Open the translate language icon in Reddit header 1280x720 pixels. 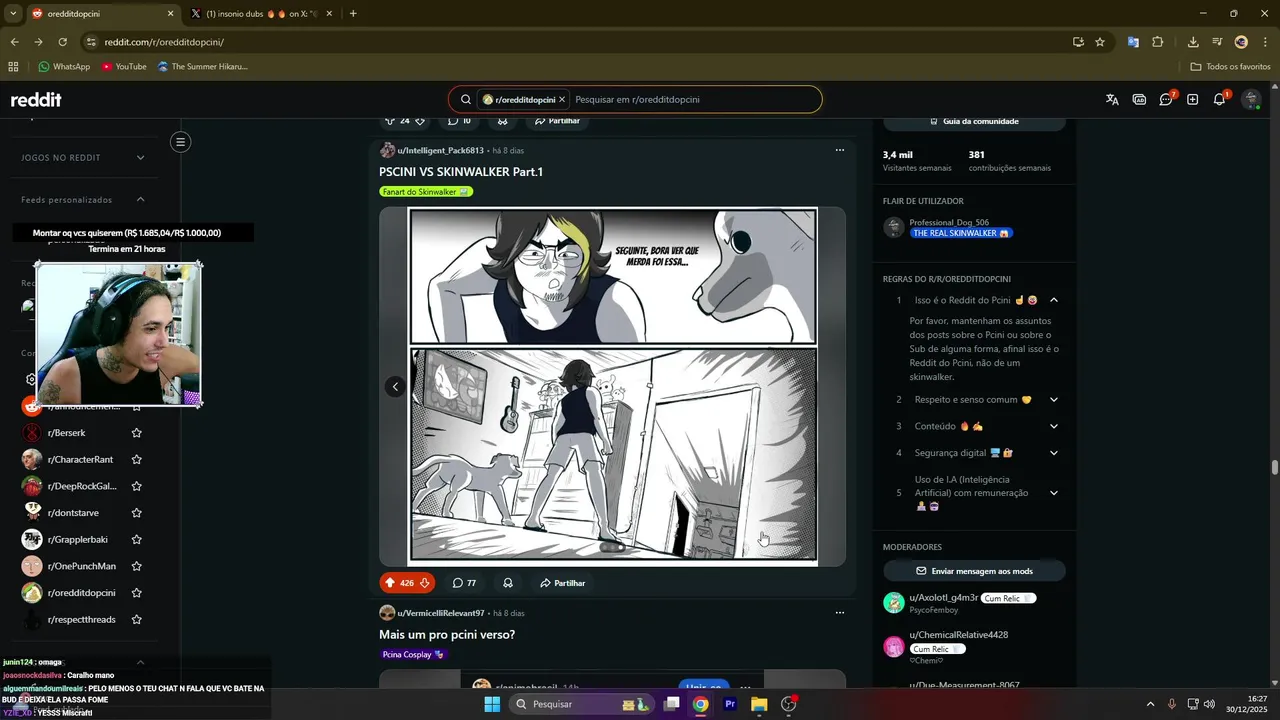pyautogui.click(x=1112, y=99)
